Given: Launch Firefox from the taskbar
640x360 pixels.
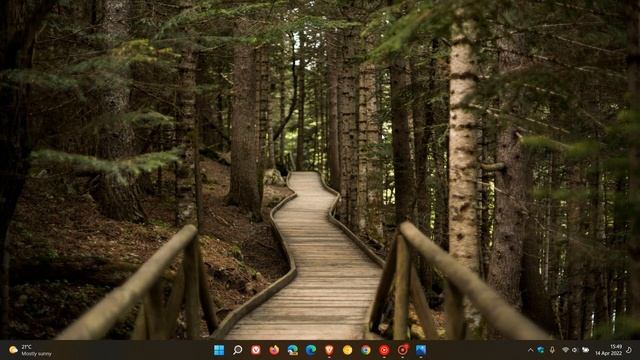Looking at the screenshot, I should click(x=274, y=350).
